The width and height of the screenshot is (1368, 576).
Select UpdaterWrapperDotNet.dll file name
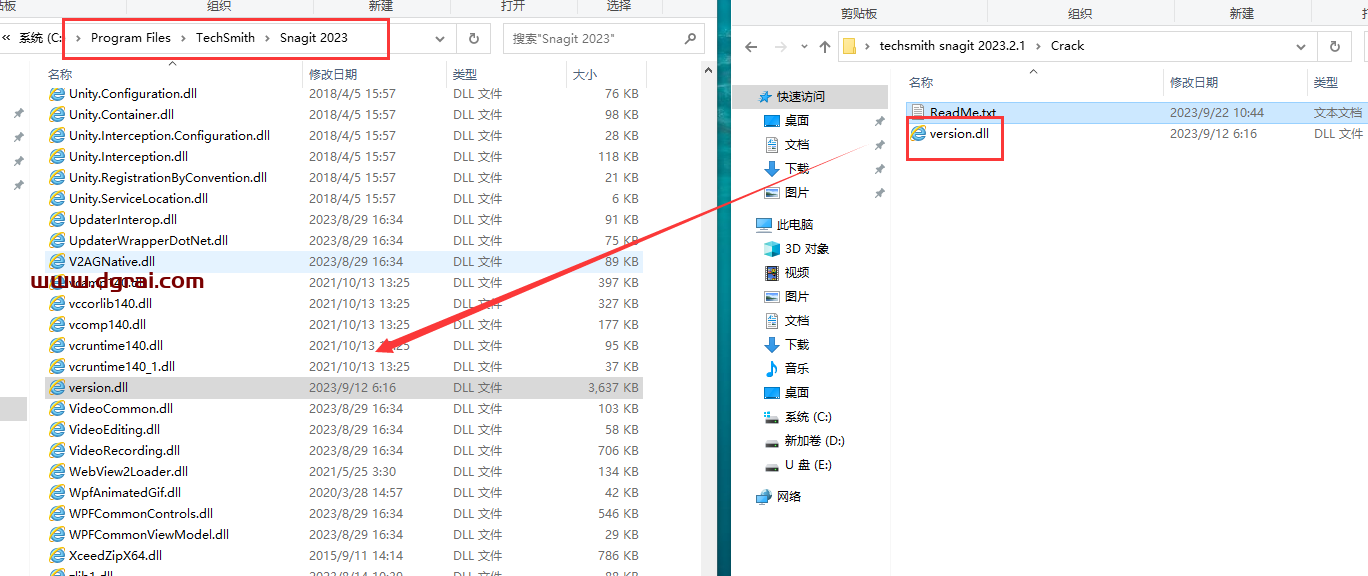[148, 241]
